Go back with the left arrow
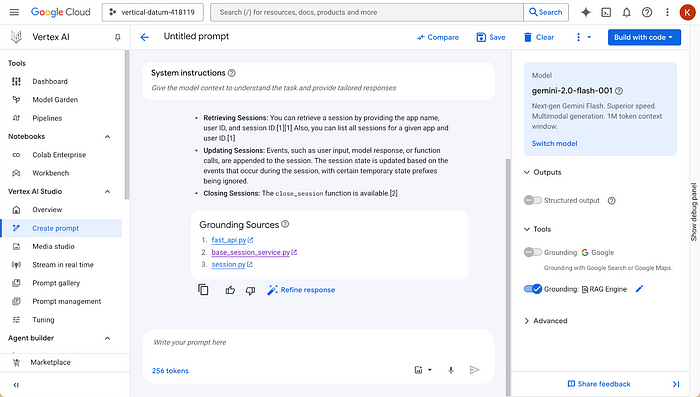The height and width of the screenshot is (397, 700). pyautogui.click(x=145, y=37)
